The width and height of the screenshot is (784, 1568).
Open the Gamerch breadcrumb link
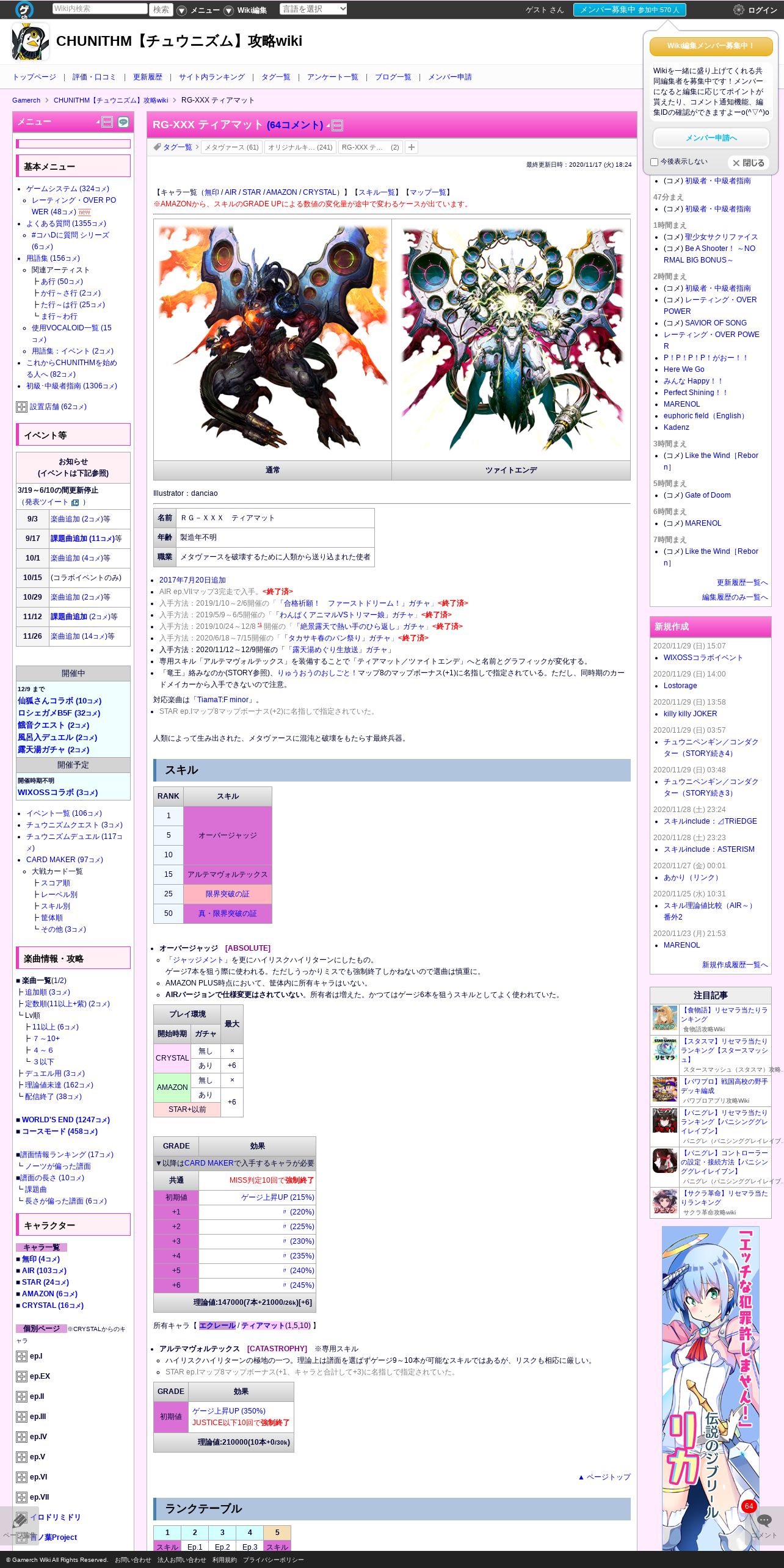coord(26,100)
